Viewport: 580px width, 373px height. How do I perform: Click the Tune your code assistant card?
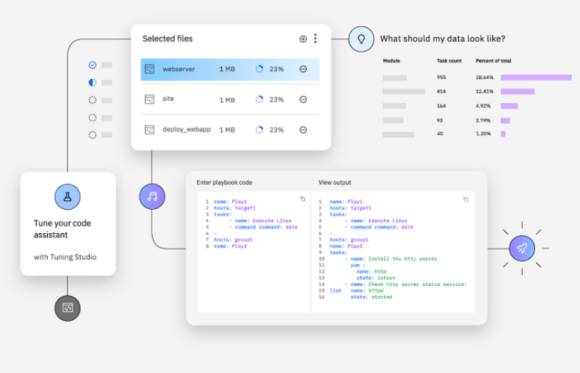click(68, 224)
